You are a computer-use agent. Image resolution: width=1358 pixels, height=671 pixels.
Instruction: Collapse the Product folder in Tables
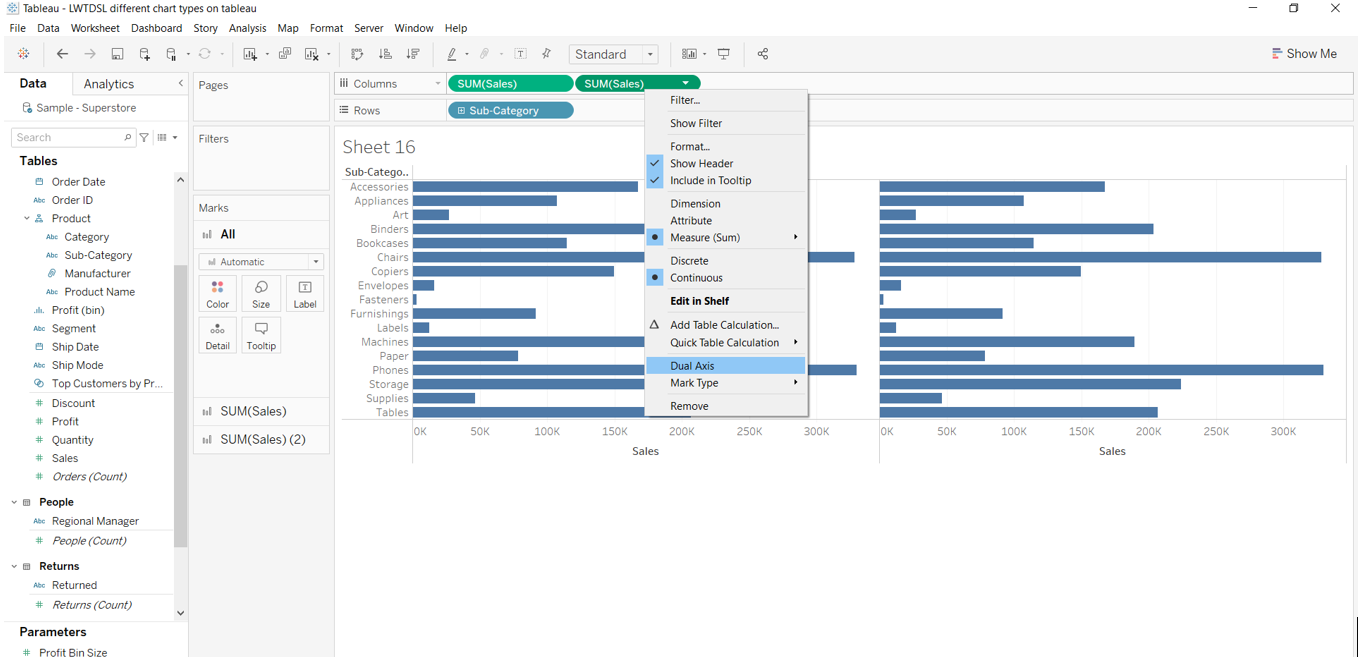pyautogui.click(x=27, y=218)
